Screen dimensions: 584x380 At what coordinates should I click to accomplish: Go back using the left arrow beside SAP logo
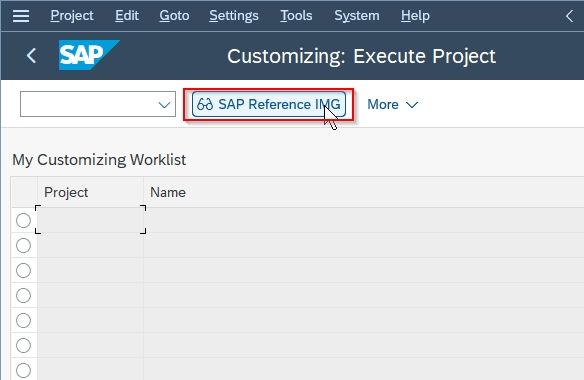click(x=31, y=56)
